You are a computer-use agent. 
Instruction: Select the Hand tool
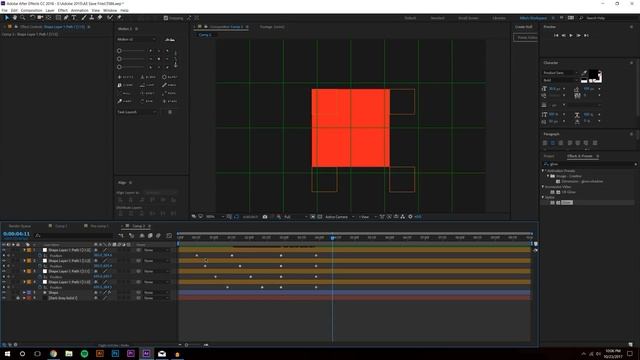click(15, 18)
